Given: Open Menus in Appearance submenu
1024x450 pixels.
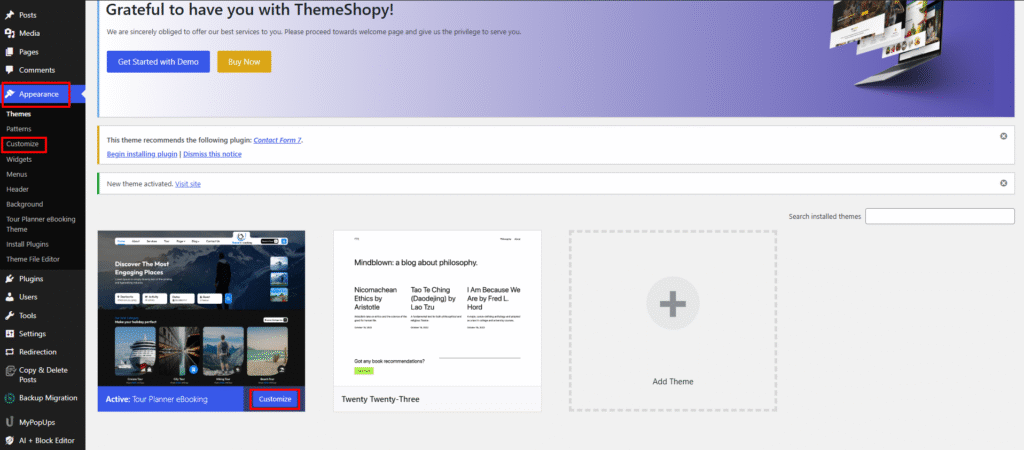Looking at the screenshot, I should coord(17,174).
